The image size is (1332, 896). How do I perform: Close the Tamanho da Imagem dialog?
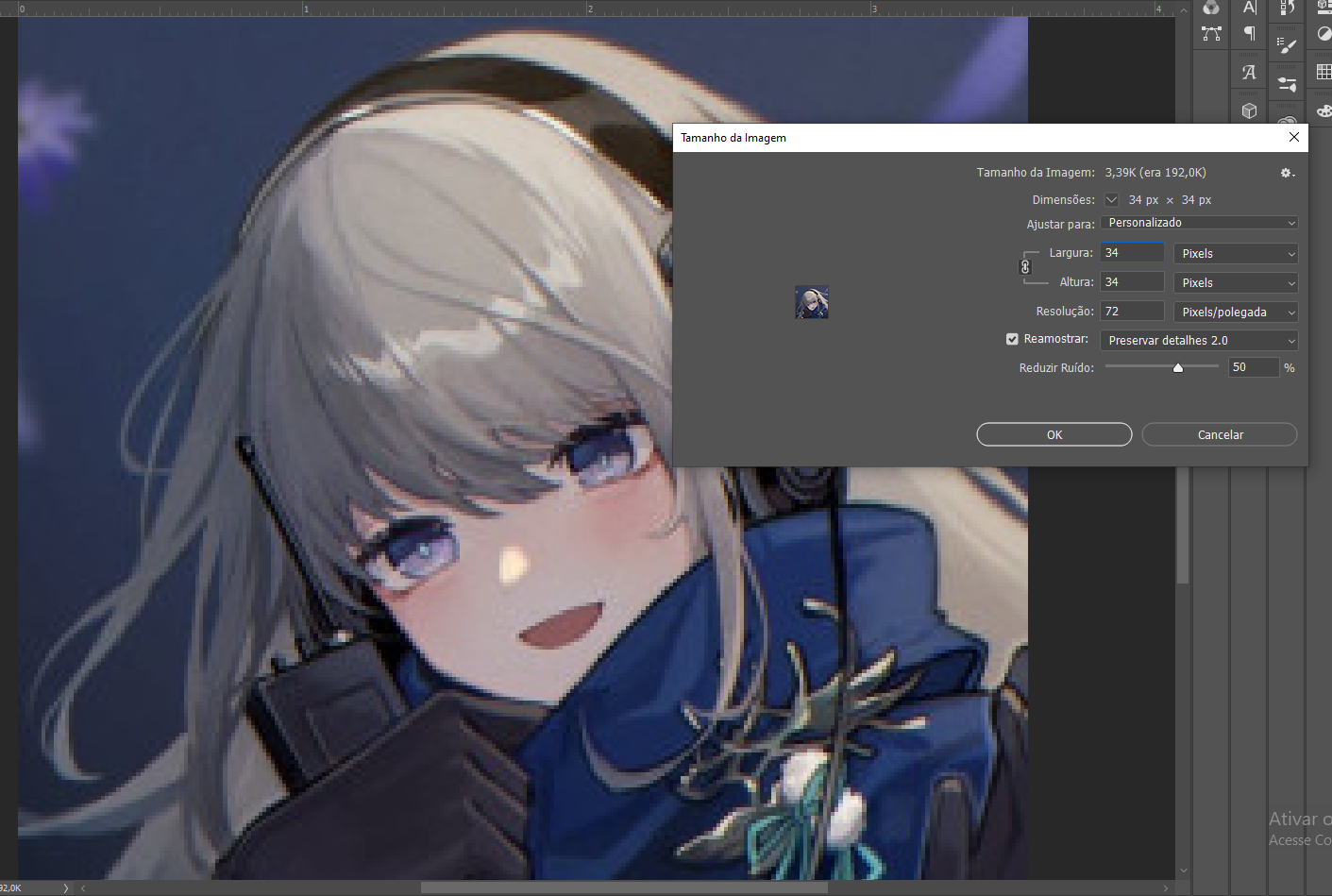tap(1294, 137)
